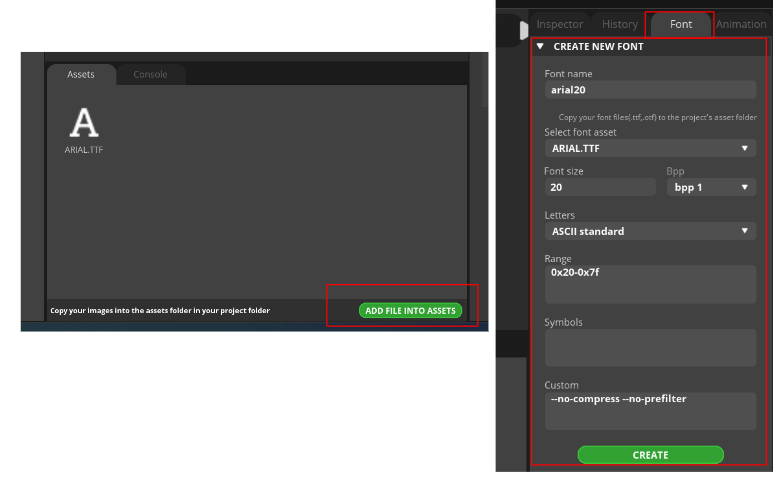Select the ARIAL.TTF font asset icon
This screenshot has height=481, width=779.
click(x=84, y=123)
